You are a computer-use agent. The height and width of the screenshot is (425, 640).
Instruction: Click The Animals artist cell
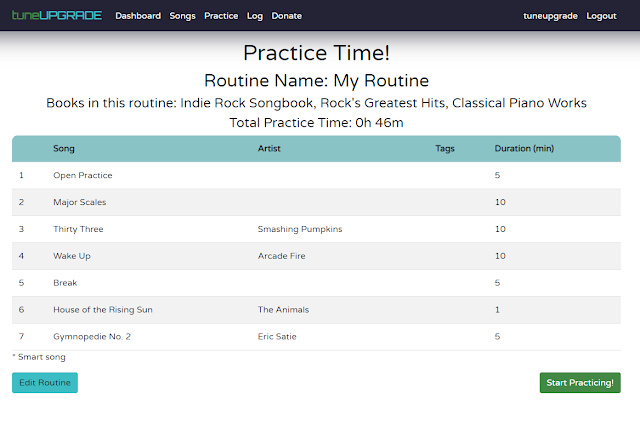click(x=283, y=310)
